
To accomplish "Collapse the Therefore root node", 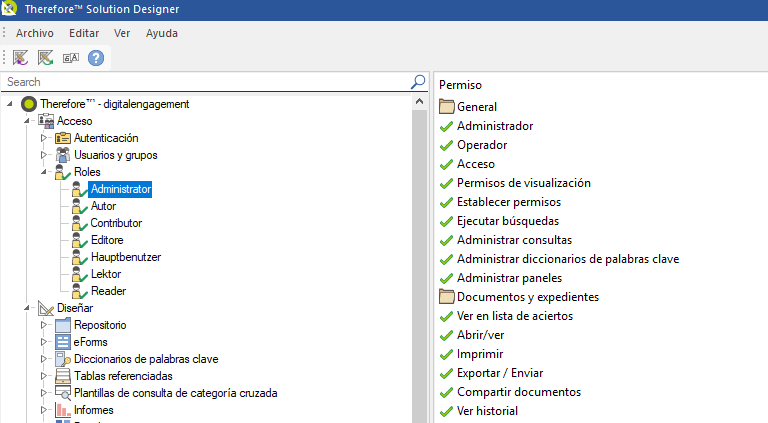I will tap(9, 104).
